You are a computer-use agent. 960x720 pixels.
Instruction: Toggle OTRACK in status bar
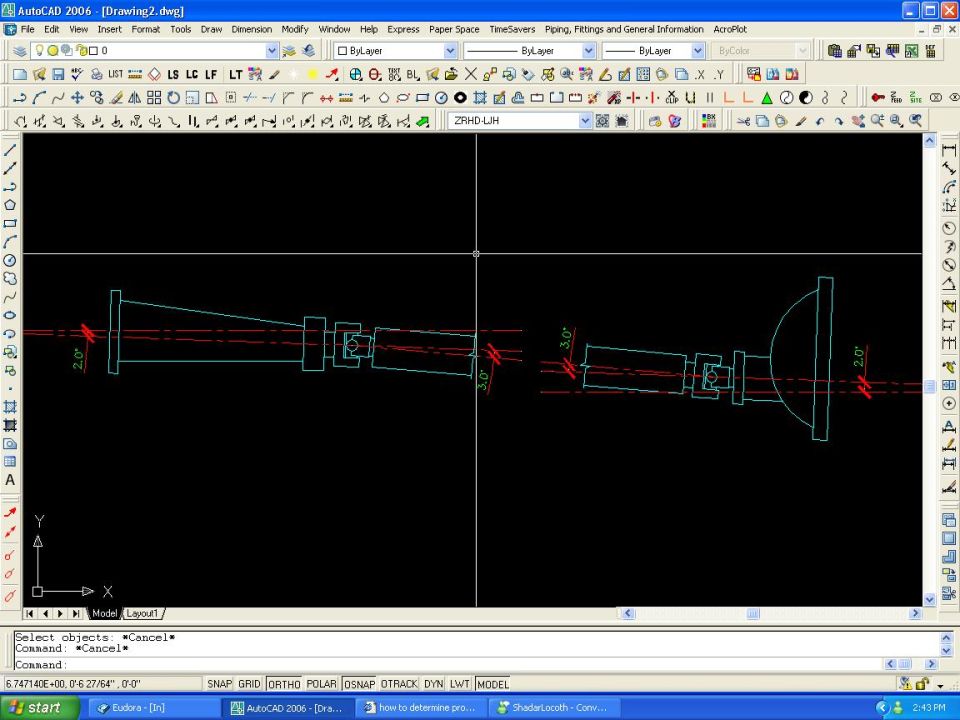[x=399, y=684]
